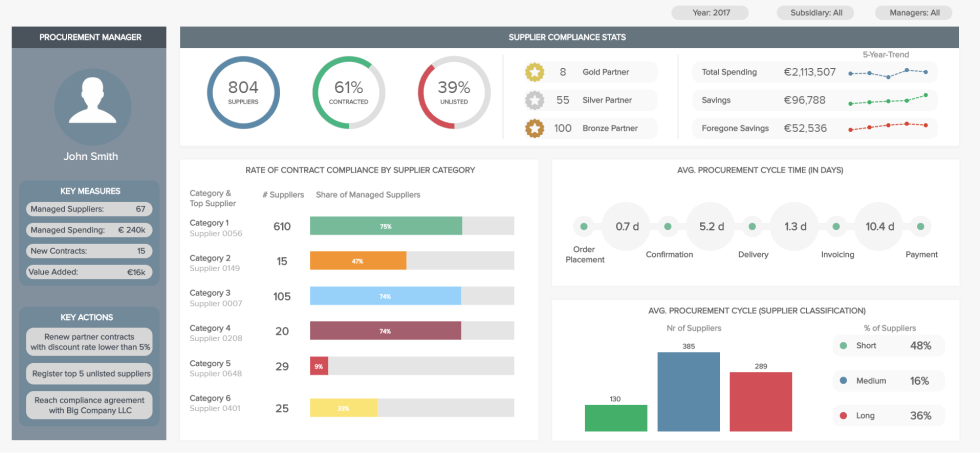Click the Renew partner contracts action
Screen dimensions: 980x455
click(x=90, y=341)
